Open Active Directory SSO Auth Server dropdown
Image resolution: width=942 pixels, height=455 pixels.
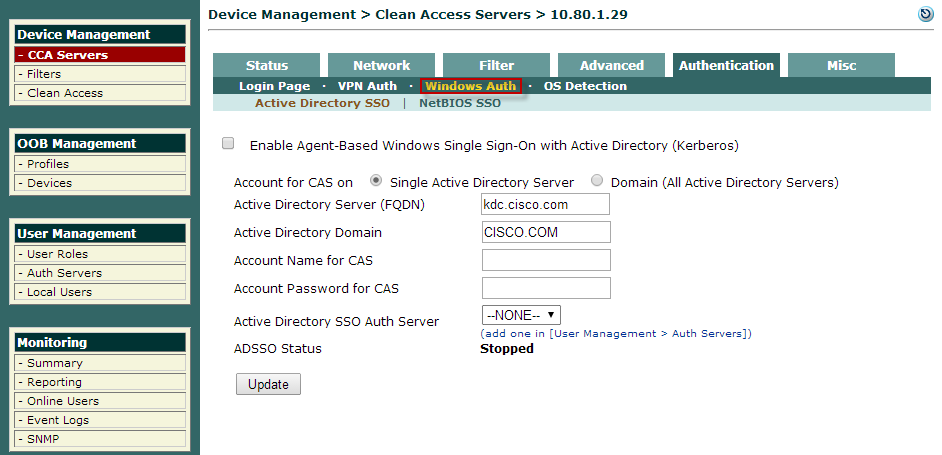tap(521, 315)
